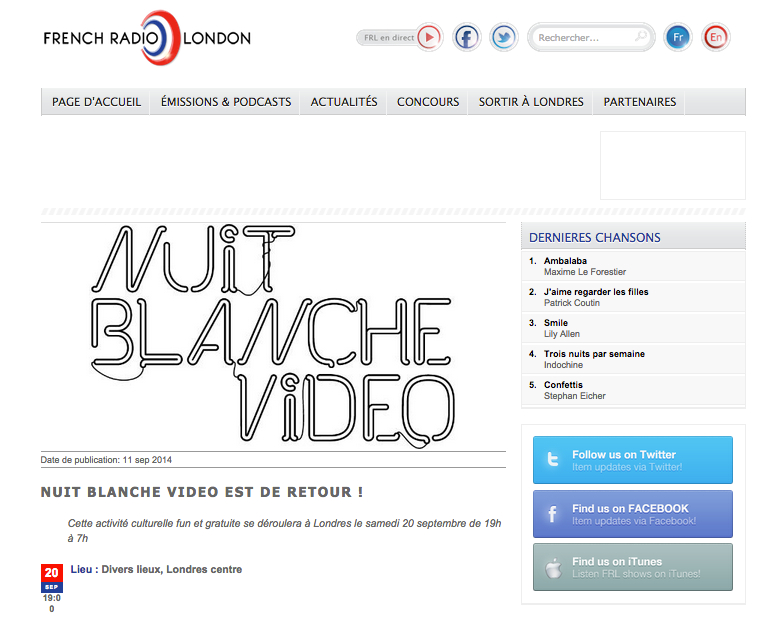Image resolution: width=760 pixels, height=618 pixels.
Task: Click Lieu : Divers lieux, Londres centre
Action: 156,570
